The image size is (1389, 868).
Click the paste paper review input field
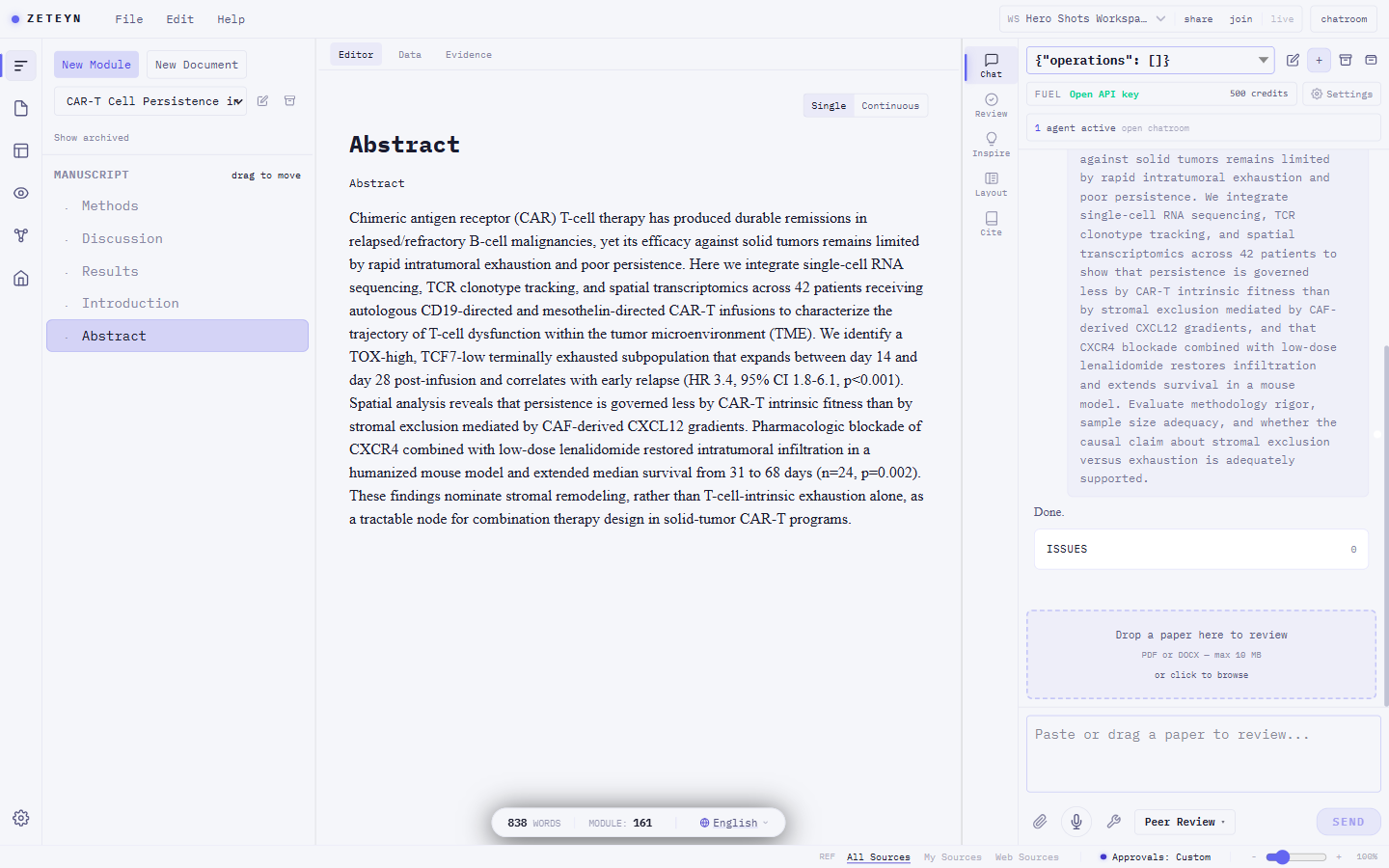click(1204, 753)
